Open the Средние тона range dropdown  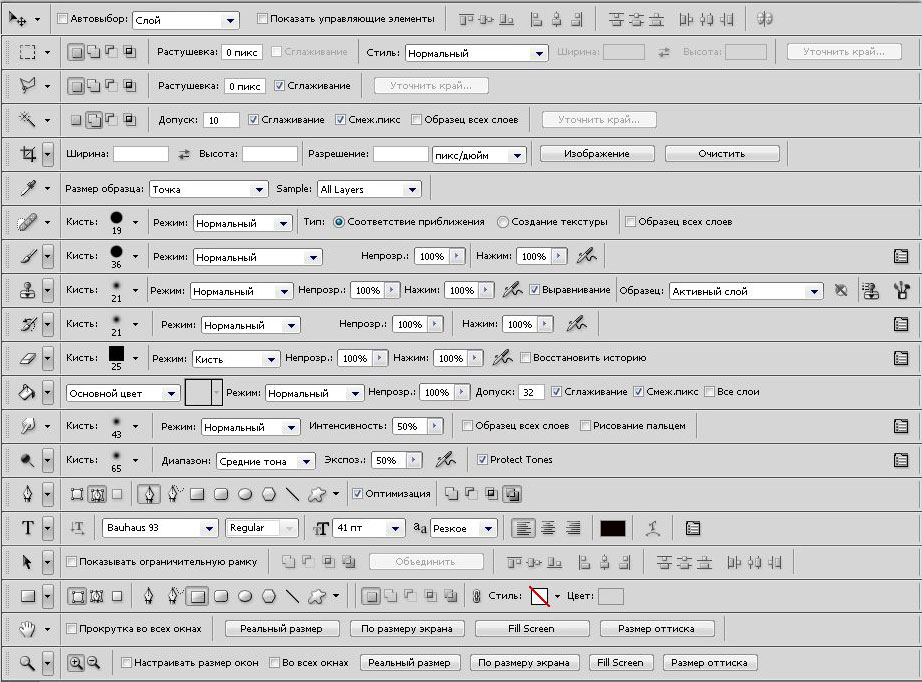(266, 459)
